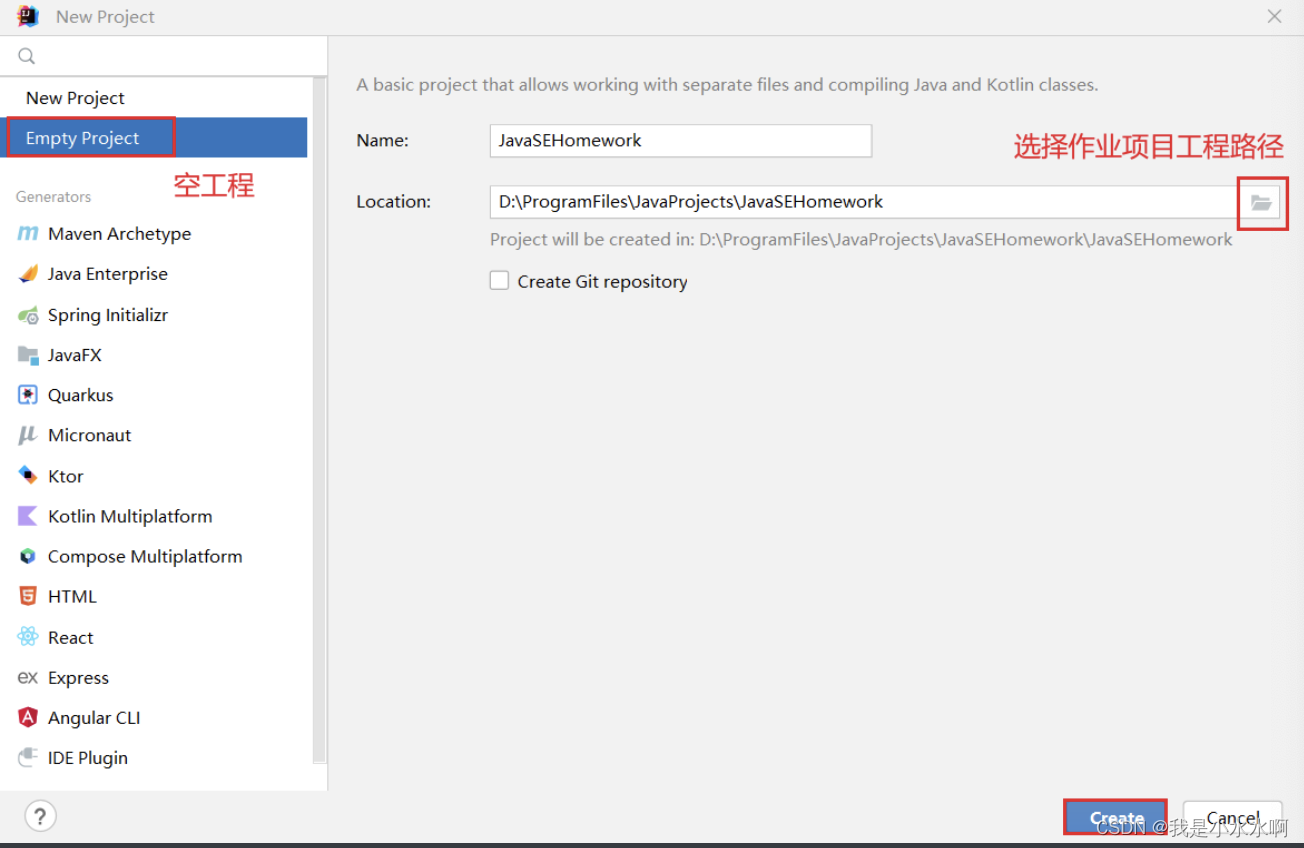Focus the Location path field
1304x848 pixels.
865,202
